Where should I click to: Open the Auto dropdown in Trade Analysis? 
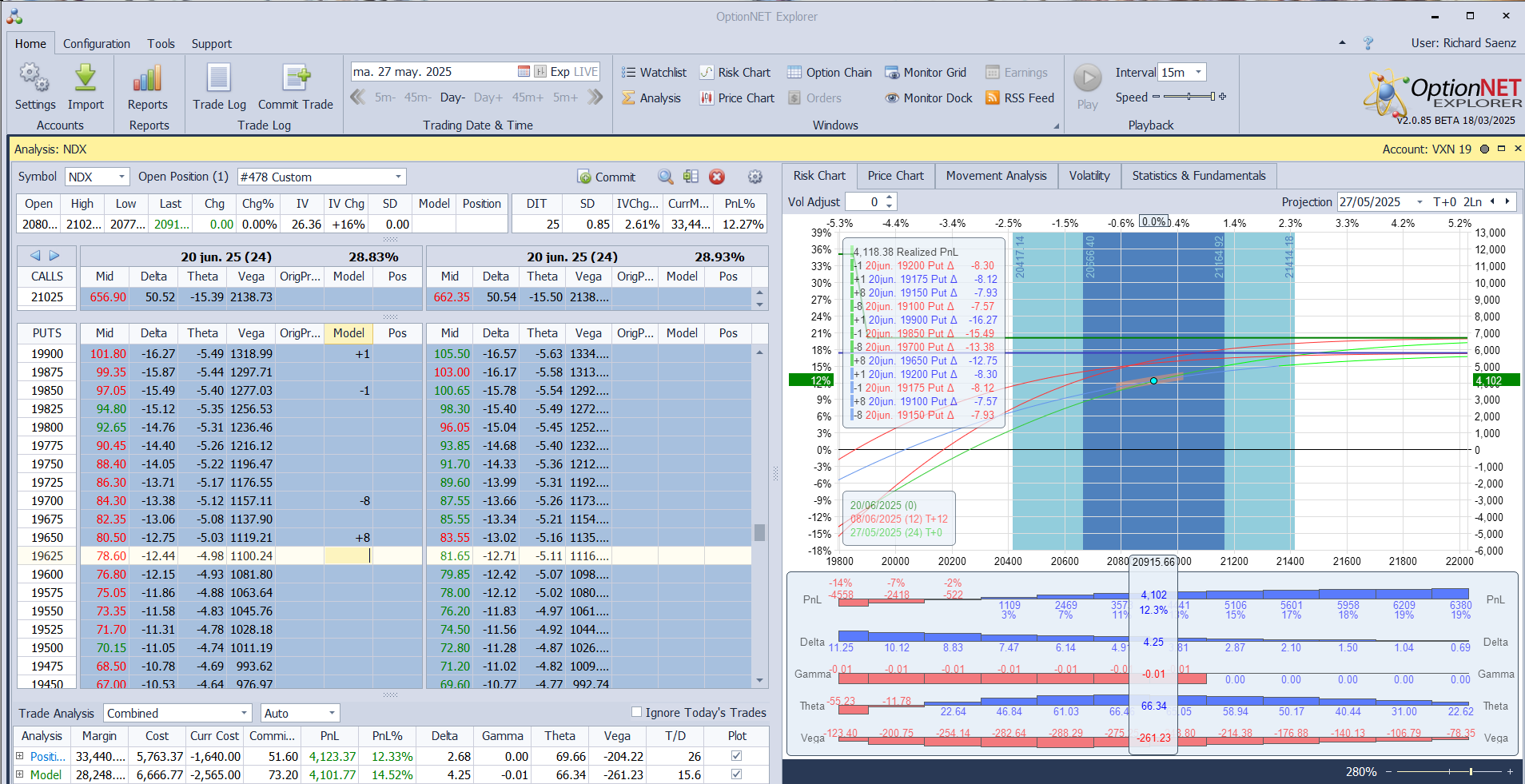coord(332,713)
